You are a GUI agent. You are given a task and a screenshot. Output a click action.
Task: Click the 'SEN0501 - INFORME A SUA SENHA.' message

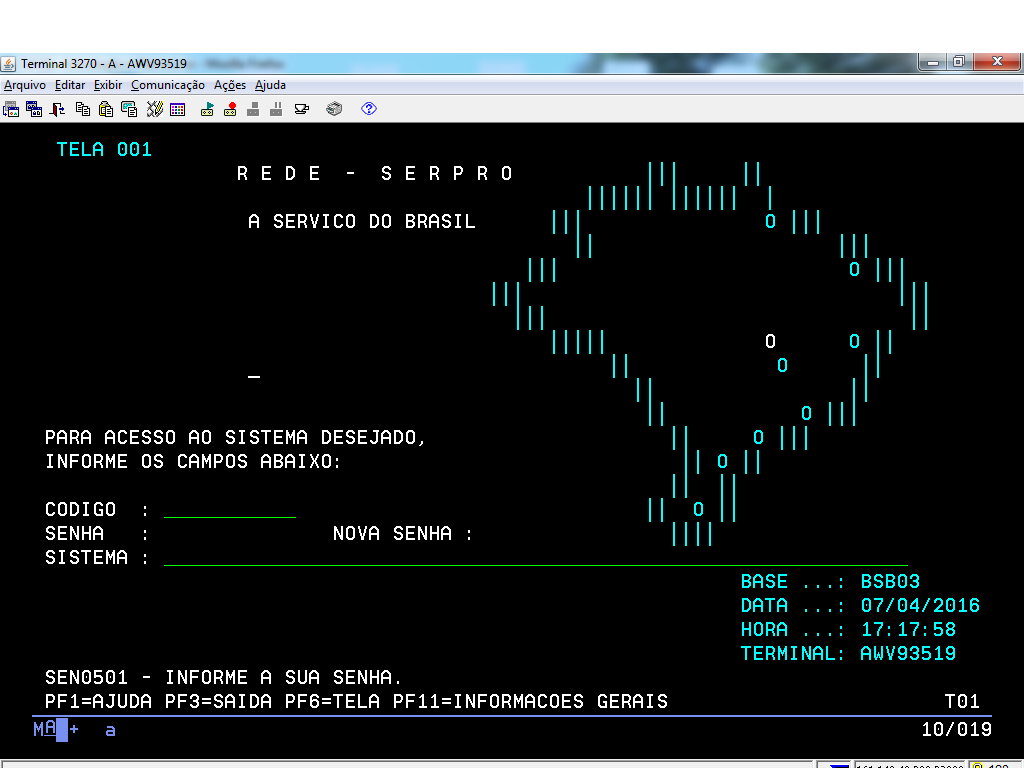(x=223, y=677)
